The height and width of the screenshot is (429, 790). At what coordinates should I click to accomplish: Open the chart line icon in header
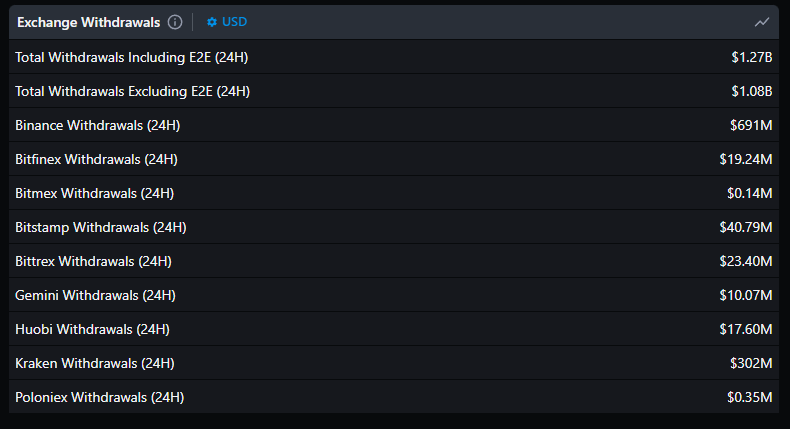click(x=761, y=22)
